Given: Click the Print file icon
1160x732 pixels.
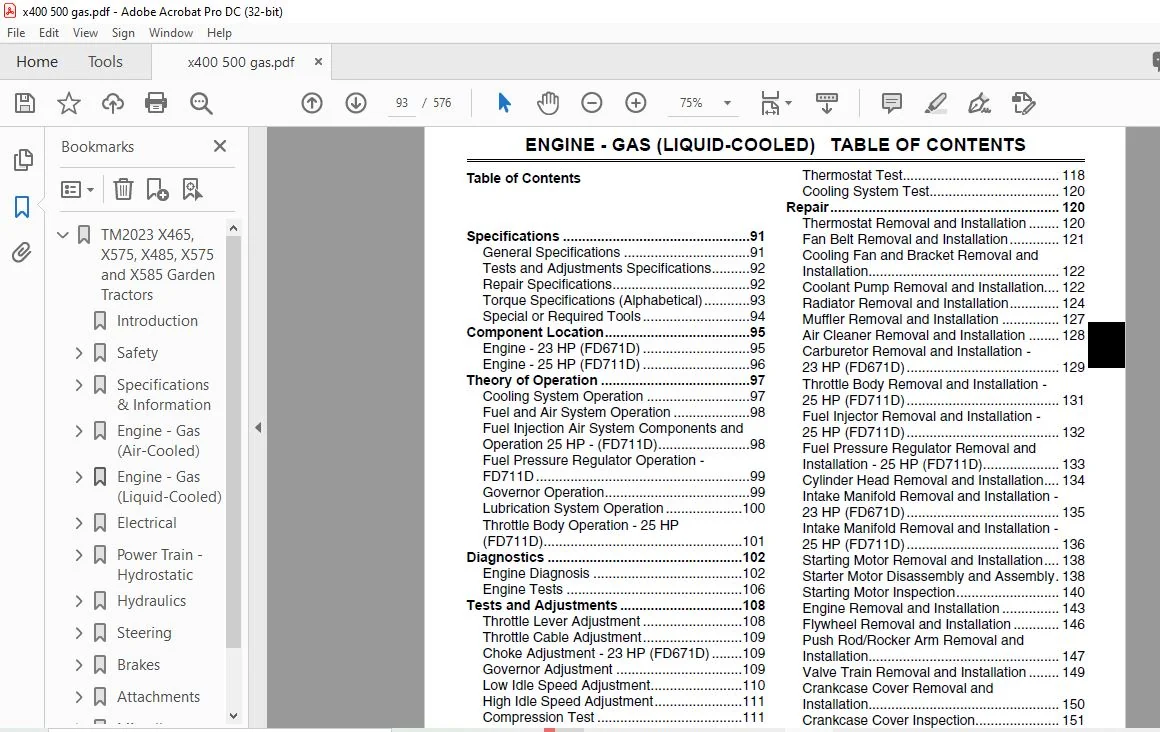Looking at the screenshot, I should 156,103.
